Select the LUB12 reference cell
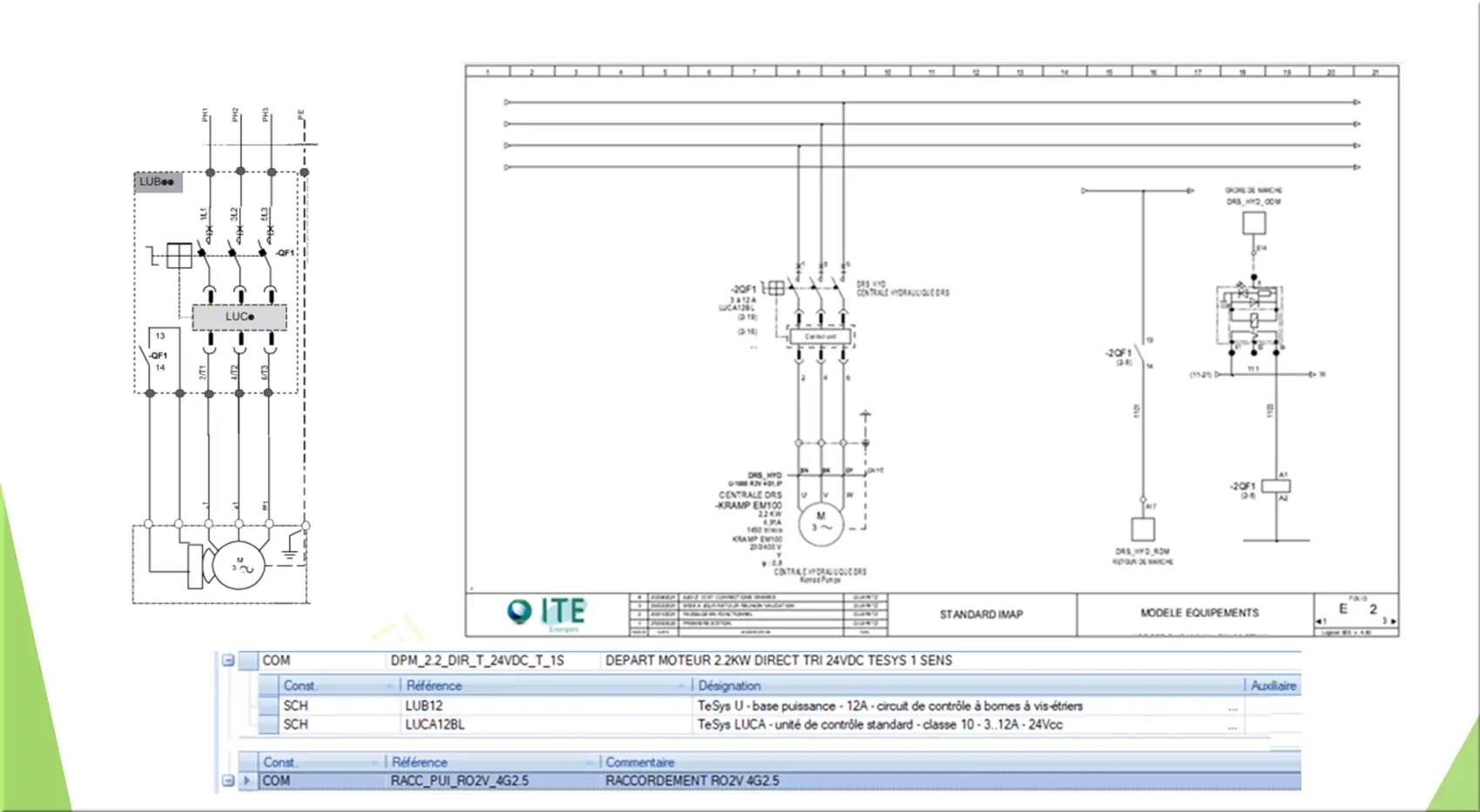Screen dimensions: 1480x812 547,706
